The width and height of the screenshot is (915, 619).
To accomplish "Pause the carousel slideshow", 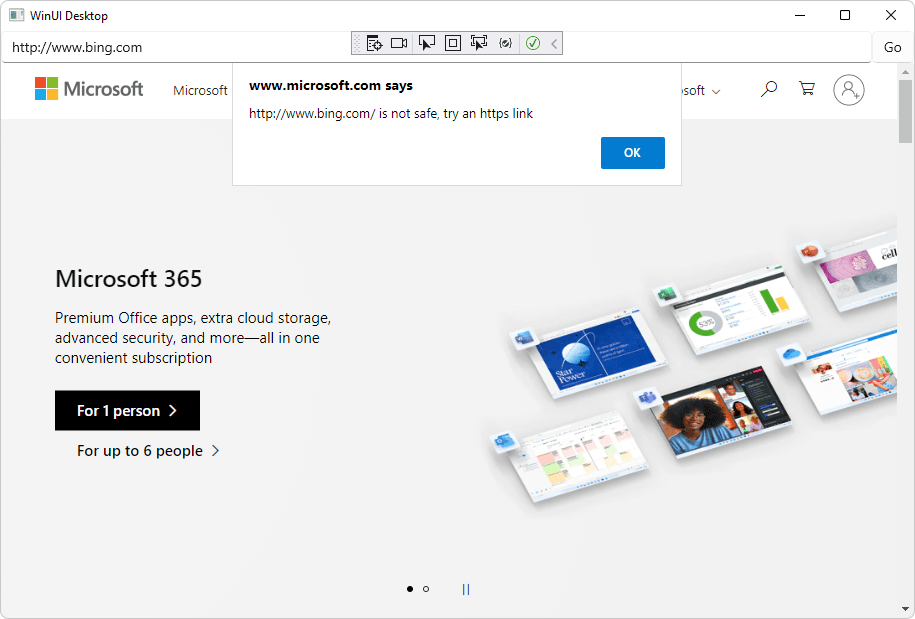I will point(466,589).
